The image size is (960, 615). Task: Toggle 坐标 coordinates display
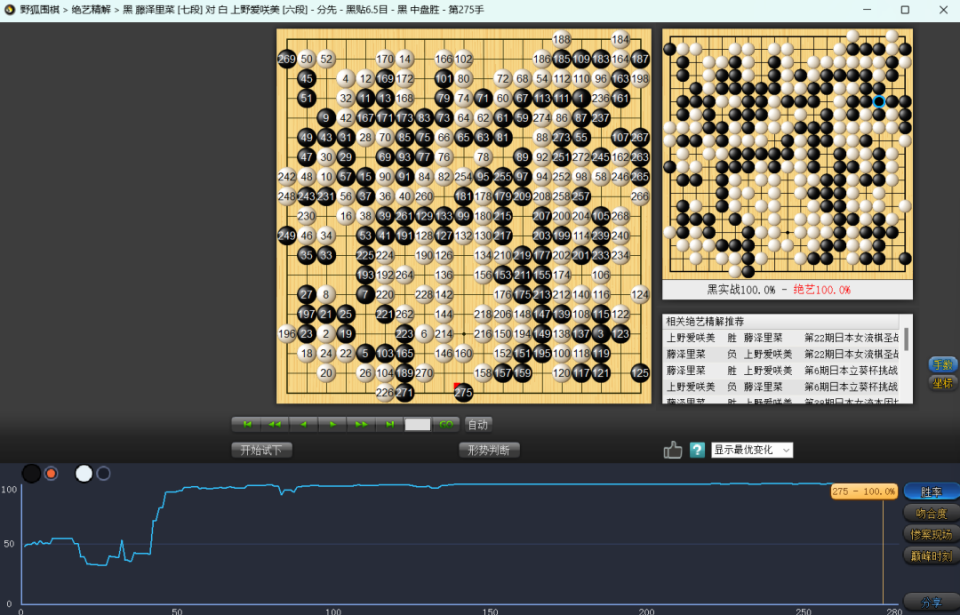943,383
